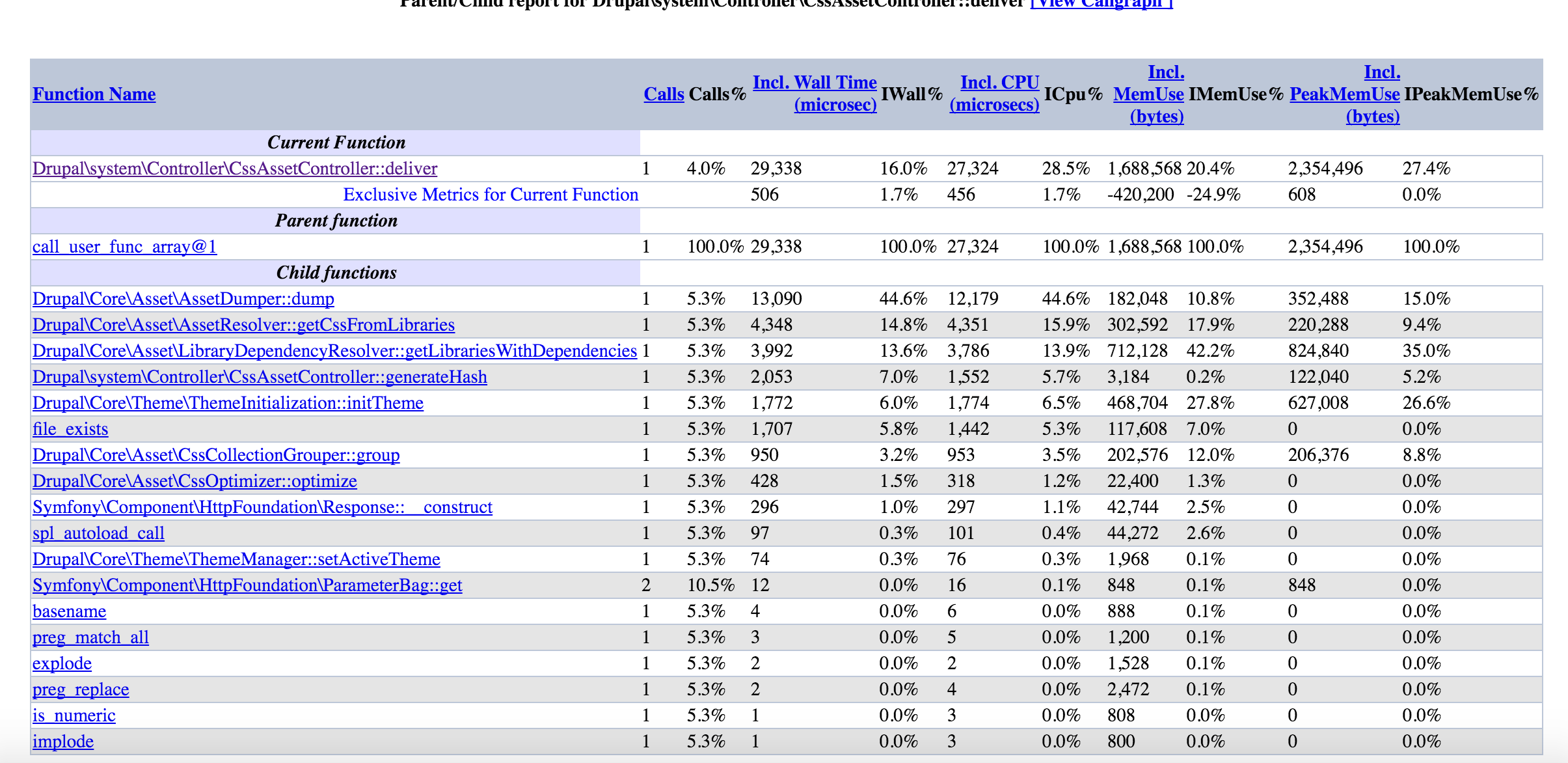Open CssCollectionGrouper::group report
The width and height of the screenshot is (1568, 763).
tap(216, 454)
